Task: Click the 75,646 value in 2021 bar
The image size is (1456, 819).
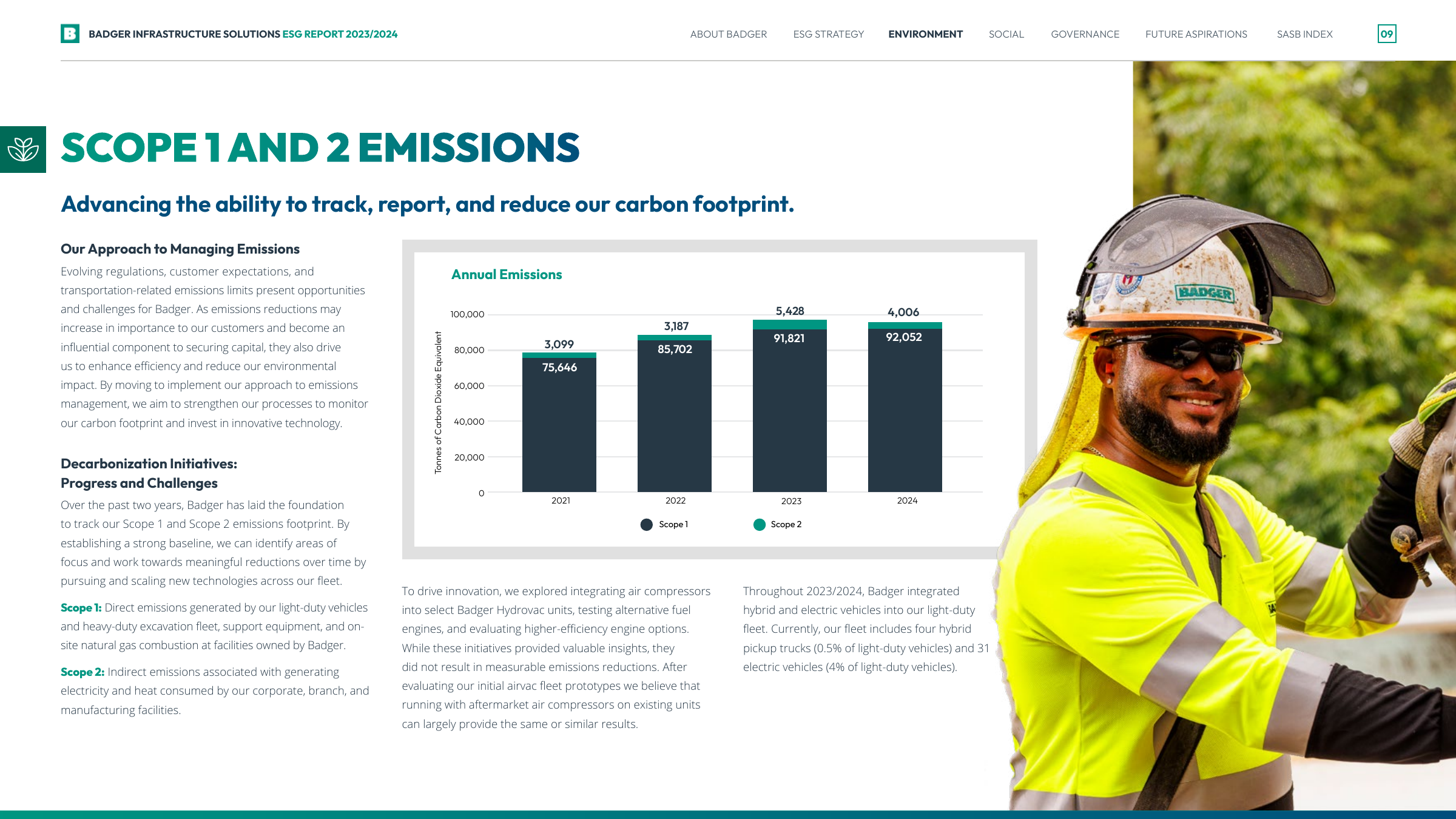Action: coord(559,367)
